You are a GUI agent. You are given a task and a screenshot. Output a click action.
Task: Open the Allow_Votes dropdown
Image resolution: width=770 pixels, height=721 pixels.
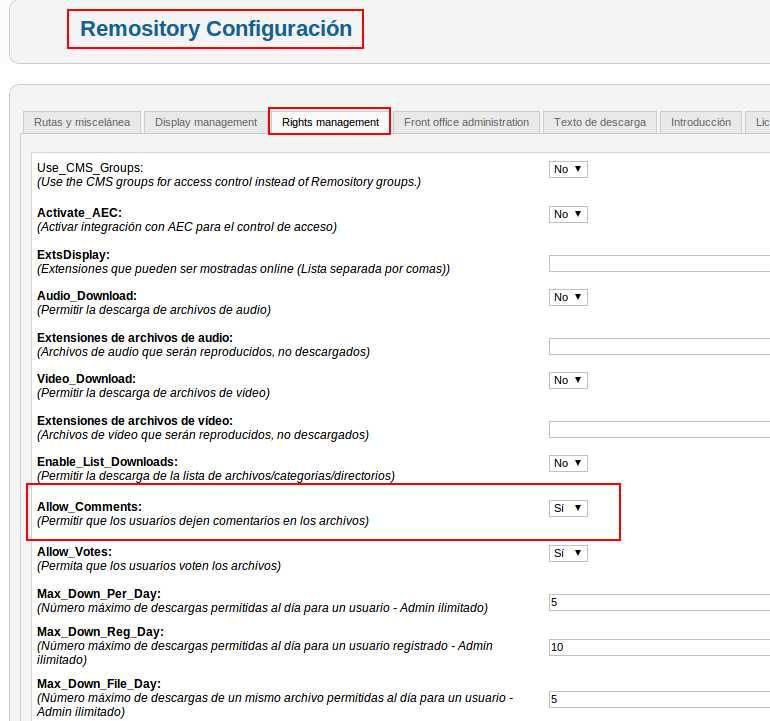568,553
